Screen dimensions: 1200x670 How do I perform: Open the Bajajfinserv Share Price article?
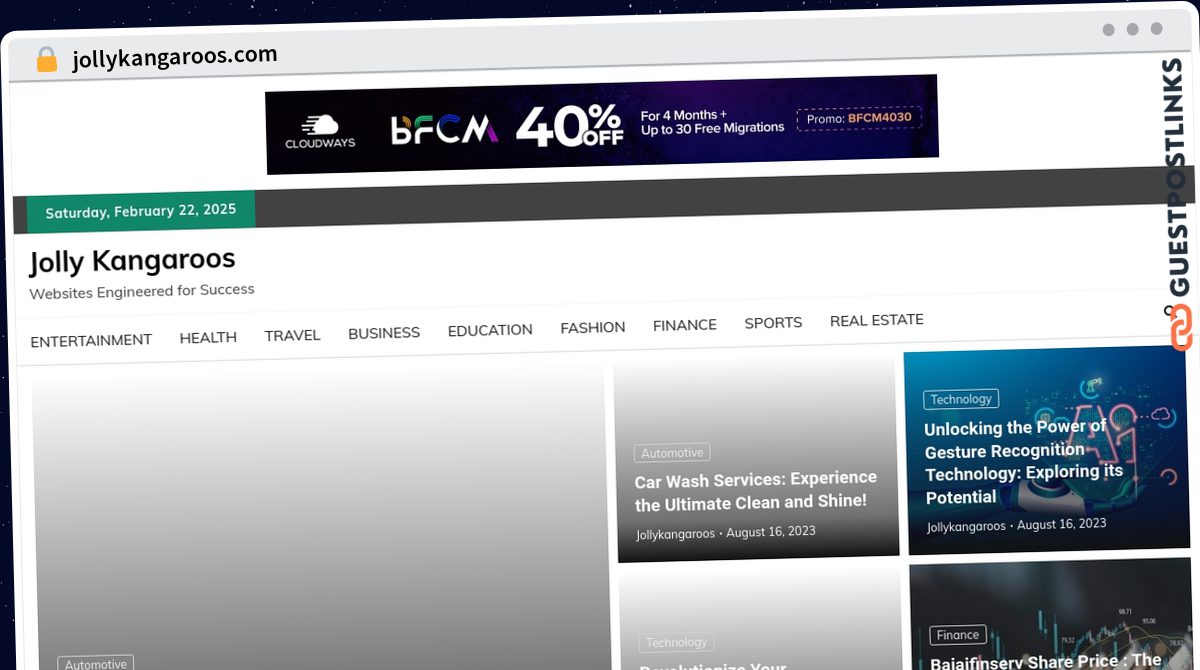click(1046, 661)
